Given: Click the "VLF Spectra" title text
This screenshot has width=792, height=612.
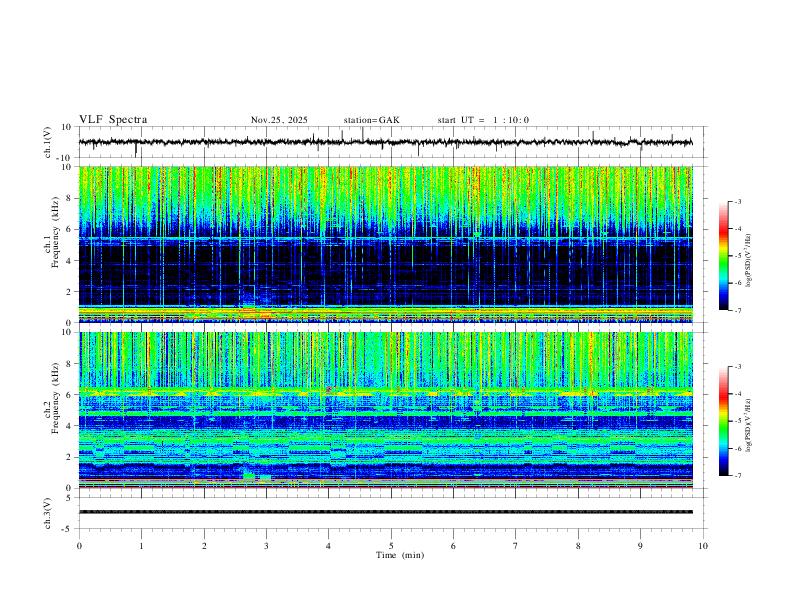Looking at the screenshot, I should (x=113, y=120).
